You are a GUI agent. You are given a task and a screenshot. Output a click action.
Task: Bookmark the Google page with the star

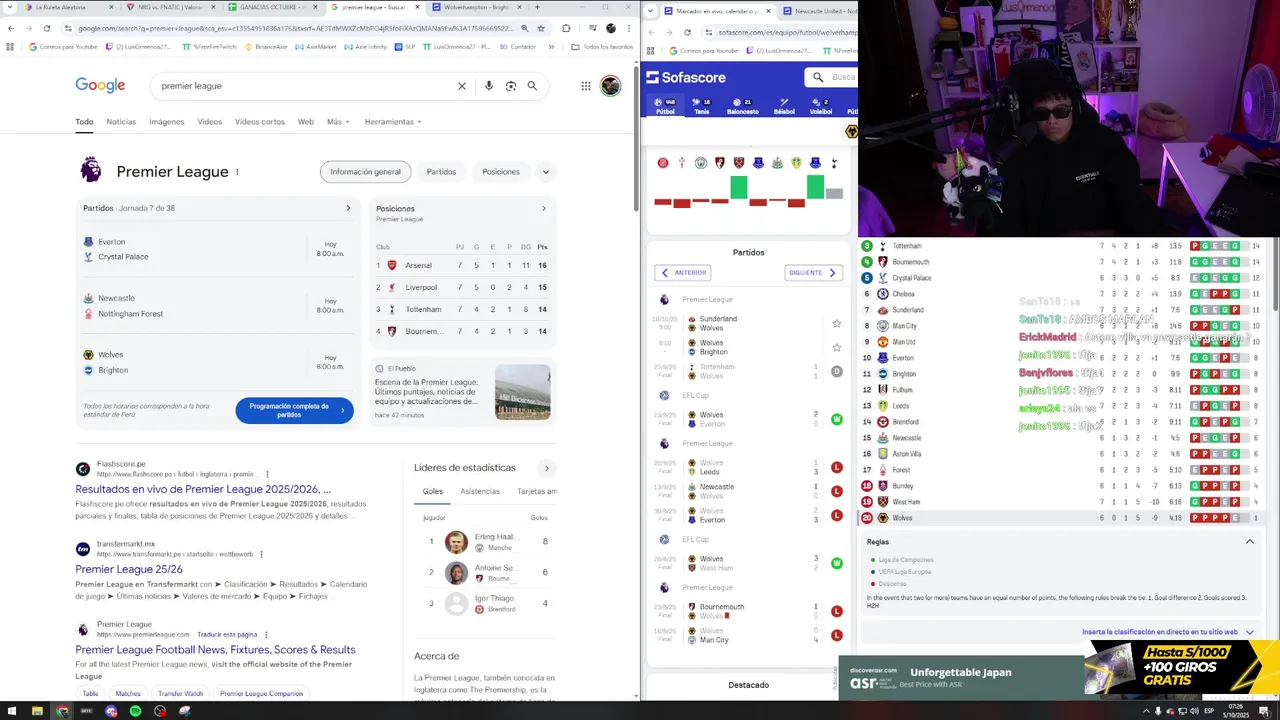point(541,28)
